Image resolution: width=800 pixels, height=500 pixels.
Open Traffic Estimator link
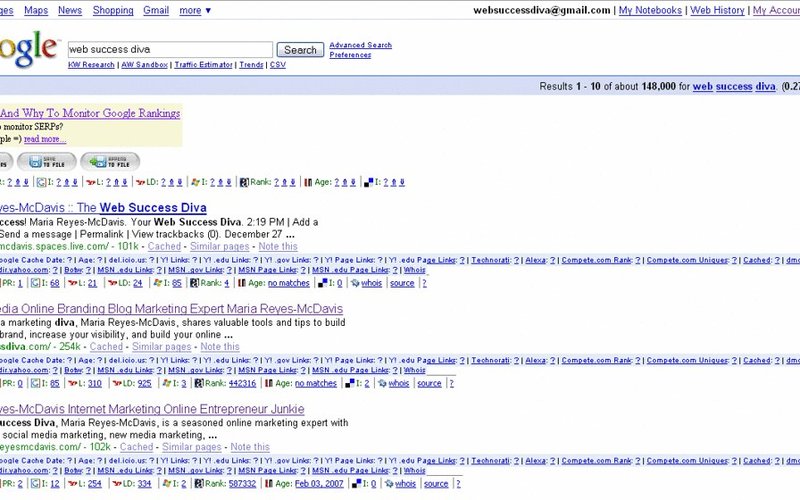(204, 65)
